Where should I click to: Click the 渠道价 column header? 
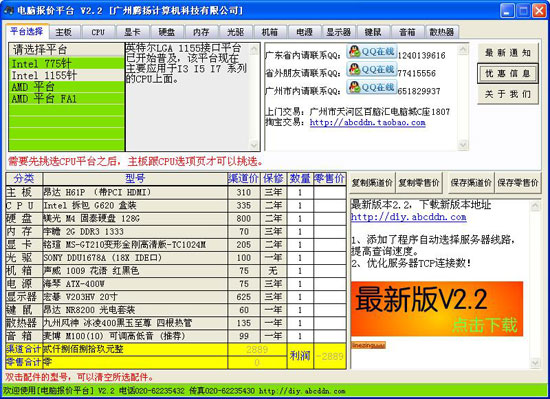(244, 179)
